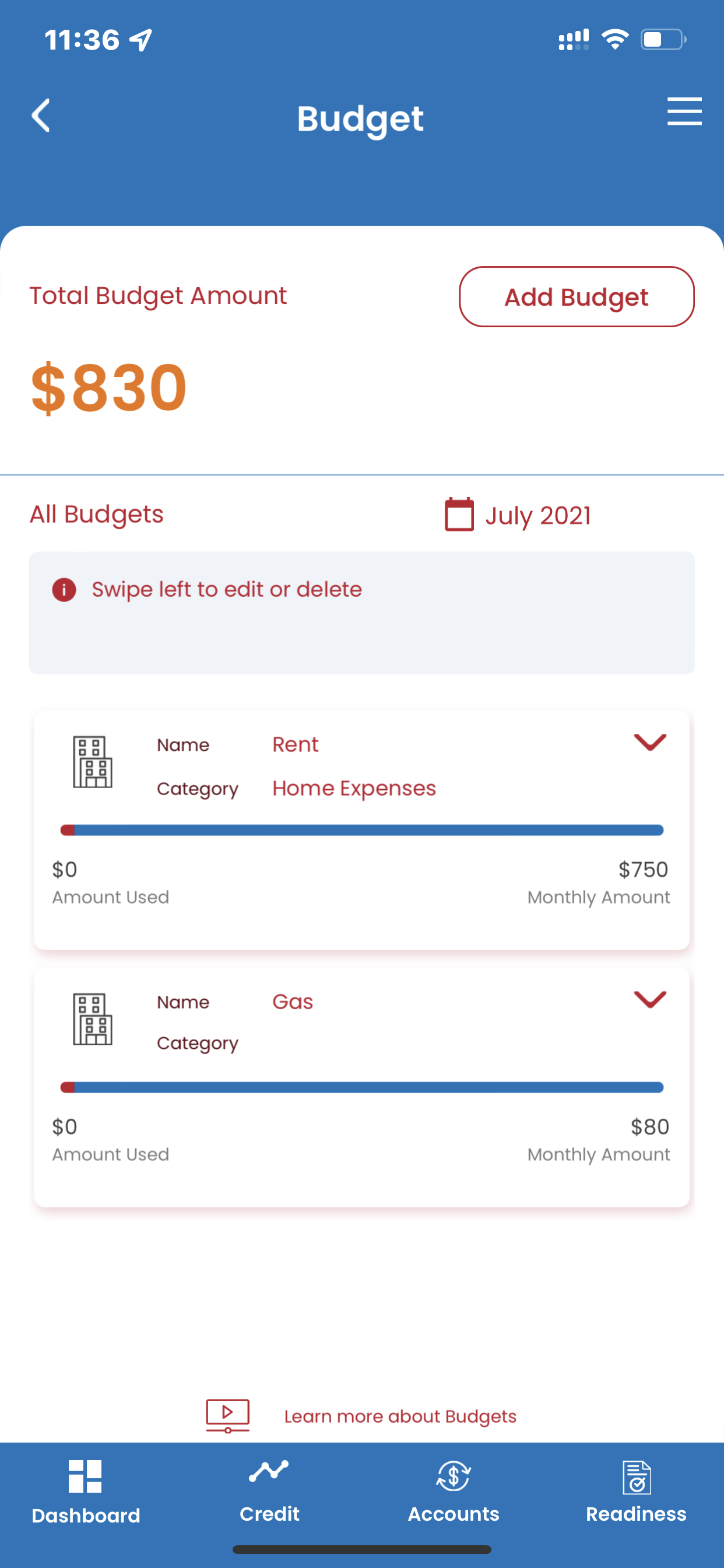Tap the building icon on Gas budget
The width and height of the screenshot is (724, 1568).
point(93,1019)
